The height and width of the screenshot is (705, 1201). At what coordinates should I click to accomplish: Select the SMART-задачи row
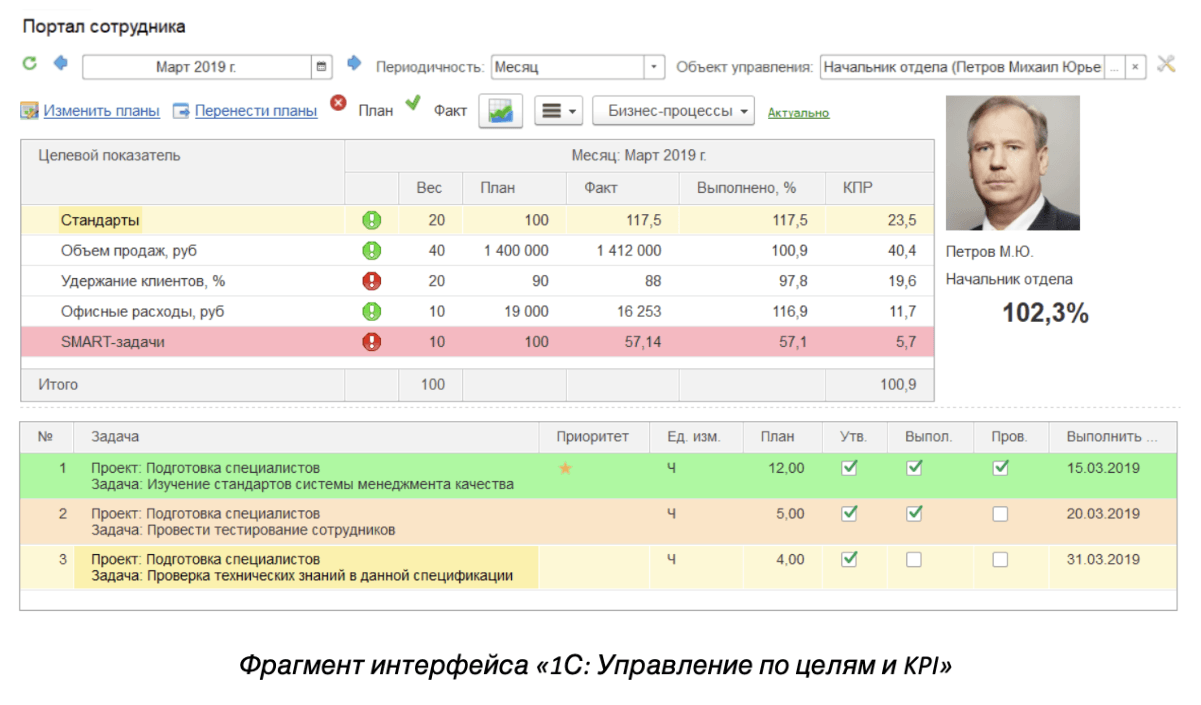(x=477, y=342)
